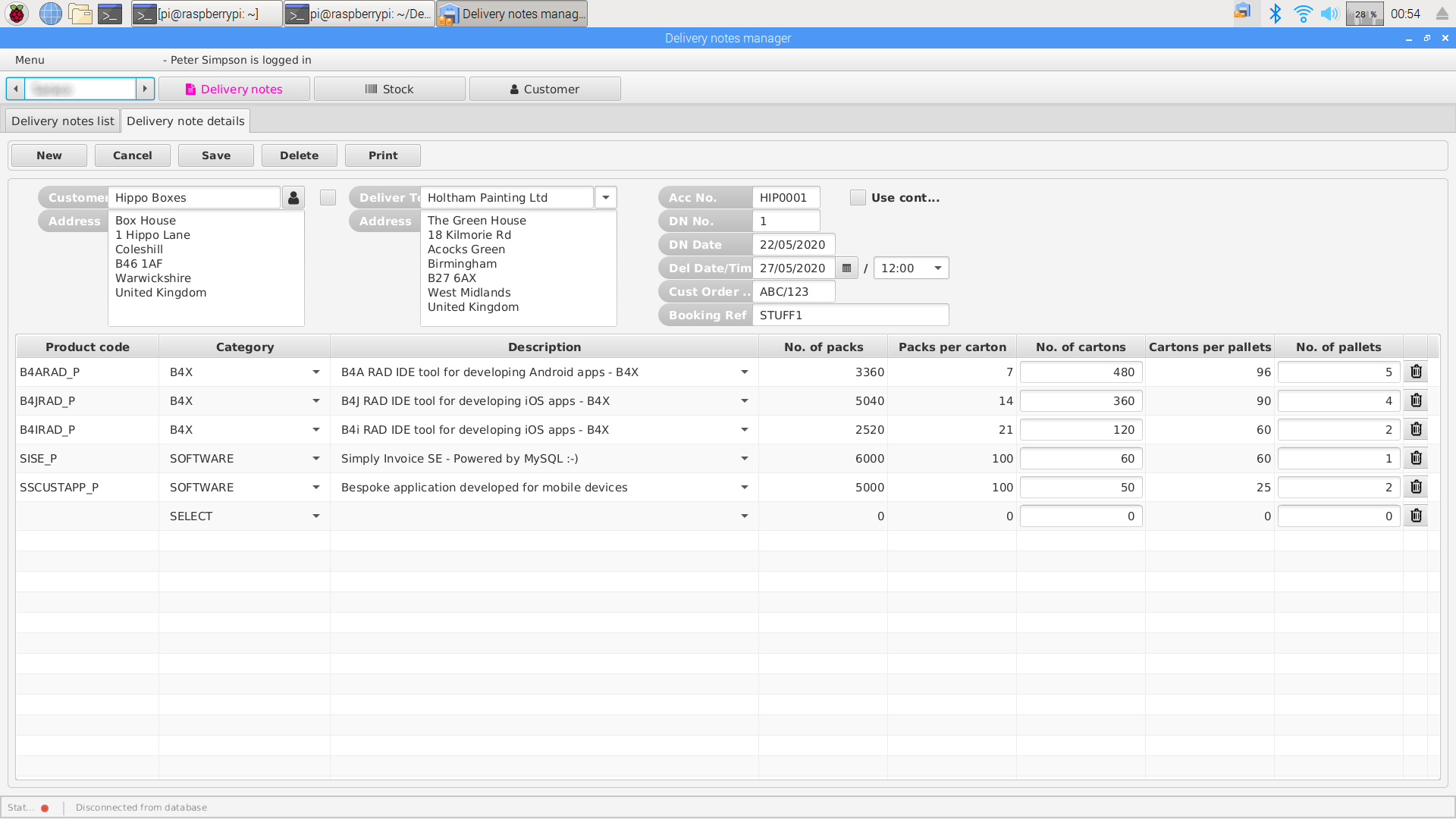Image resolution: width=1456 pixels, height=819 pixels.
Task: Switch to Delivery notes list tab
Action: [x=63, y=121]
